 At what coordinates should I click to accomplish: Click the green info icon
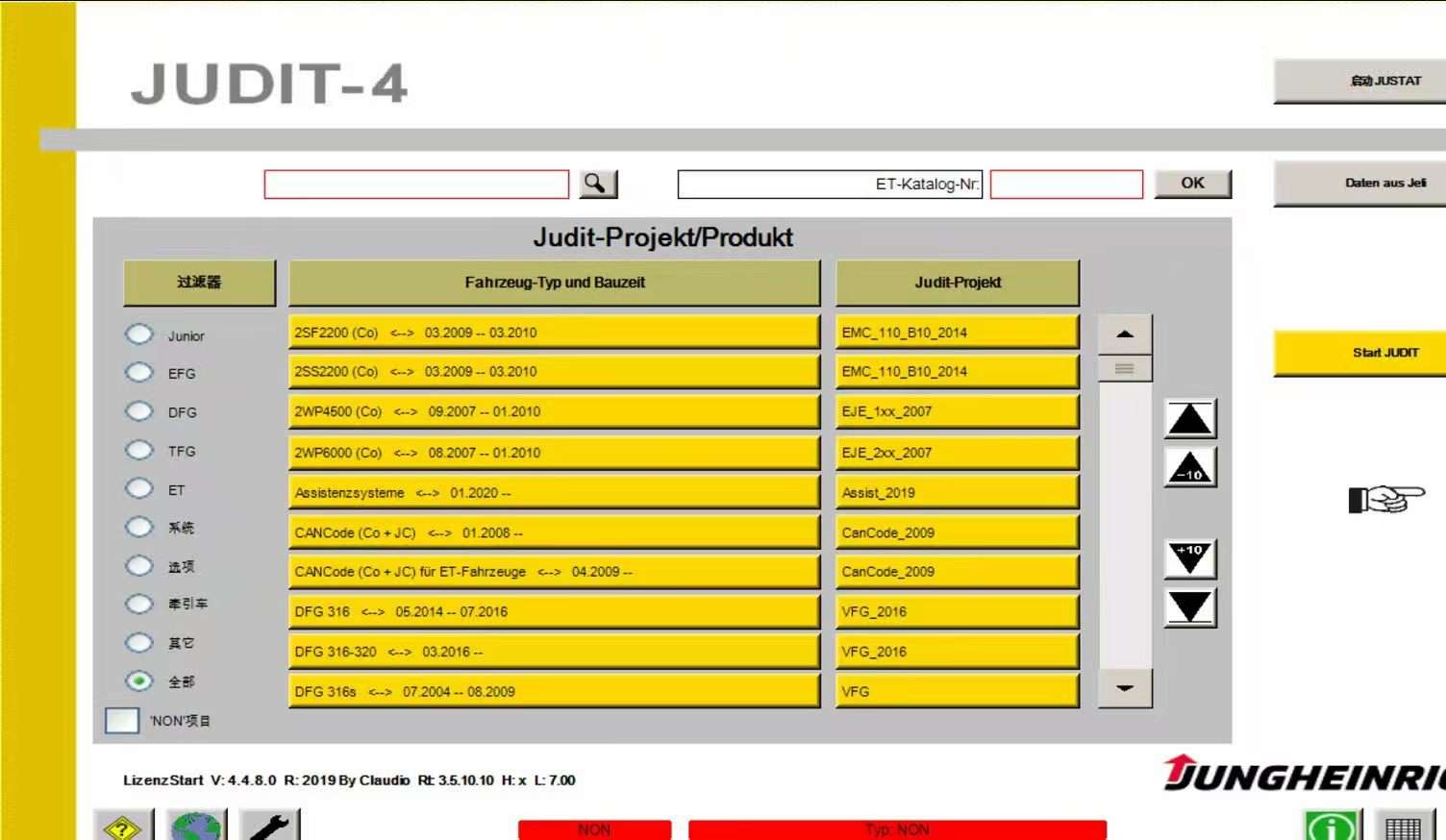[1332, 826]
